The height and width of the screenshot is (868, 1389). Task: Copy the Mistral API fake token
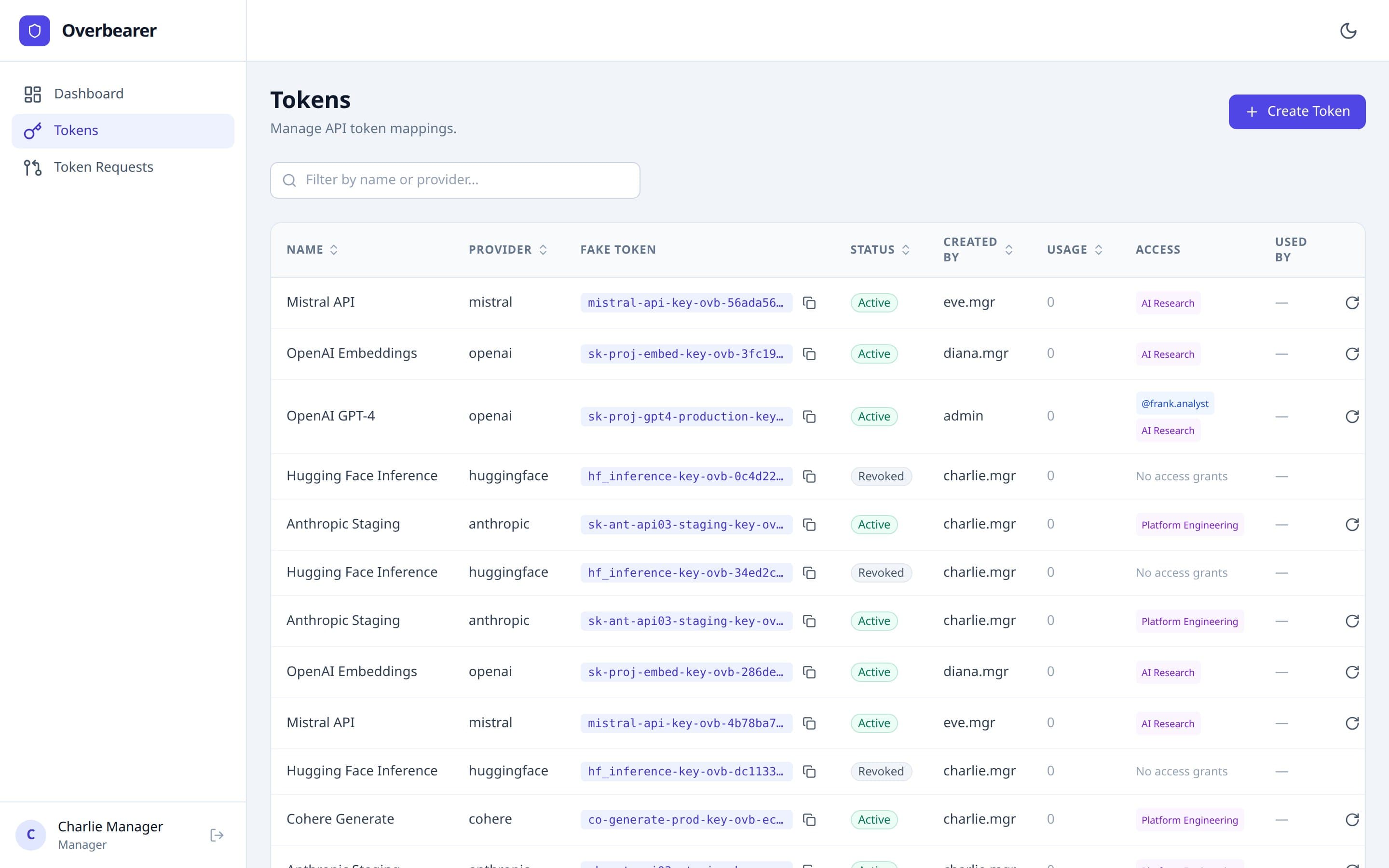pyautogui.click(x=810, y=302)
